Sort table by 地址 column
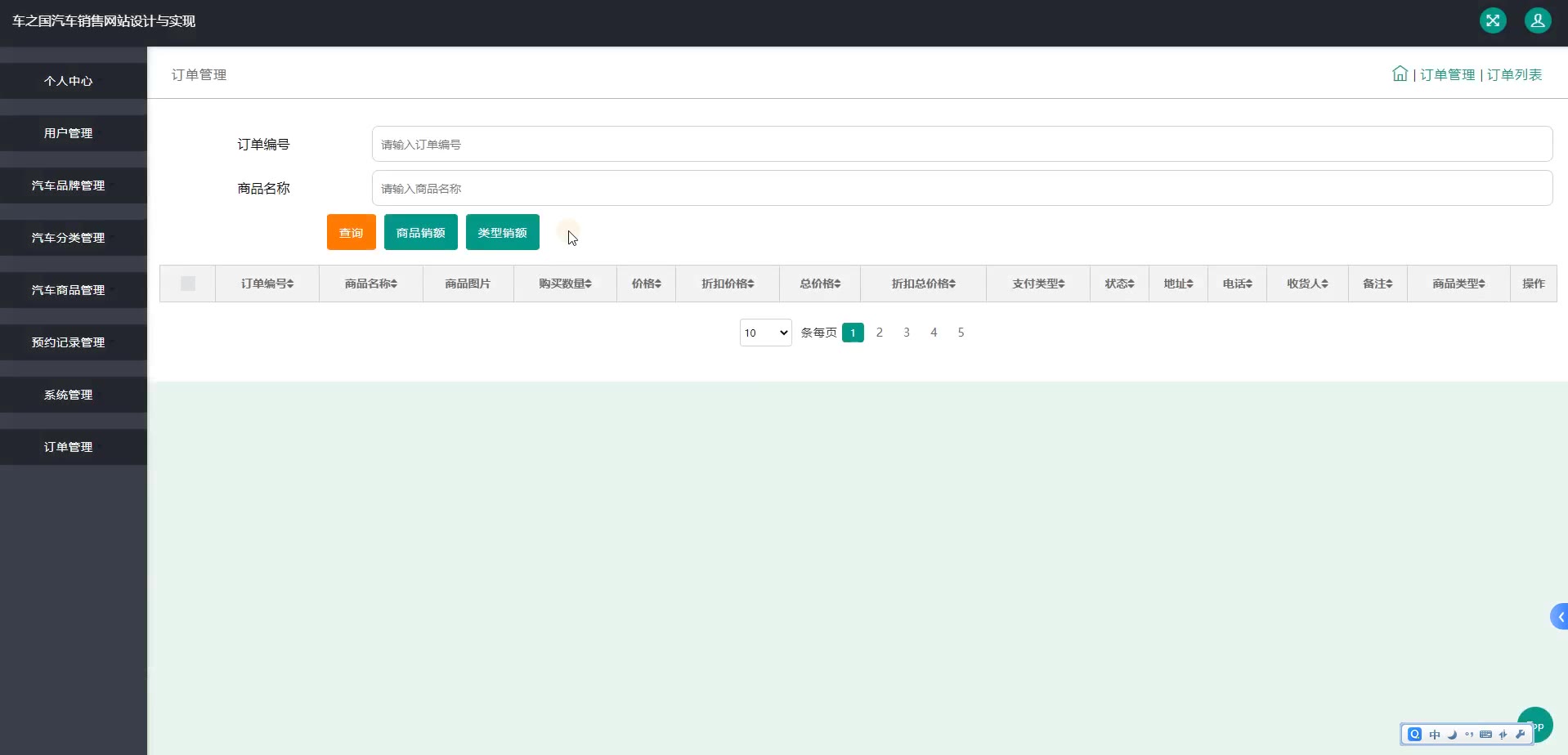Image resolution: width=1568 pixels, height=755 pixels. 1179,284
